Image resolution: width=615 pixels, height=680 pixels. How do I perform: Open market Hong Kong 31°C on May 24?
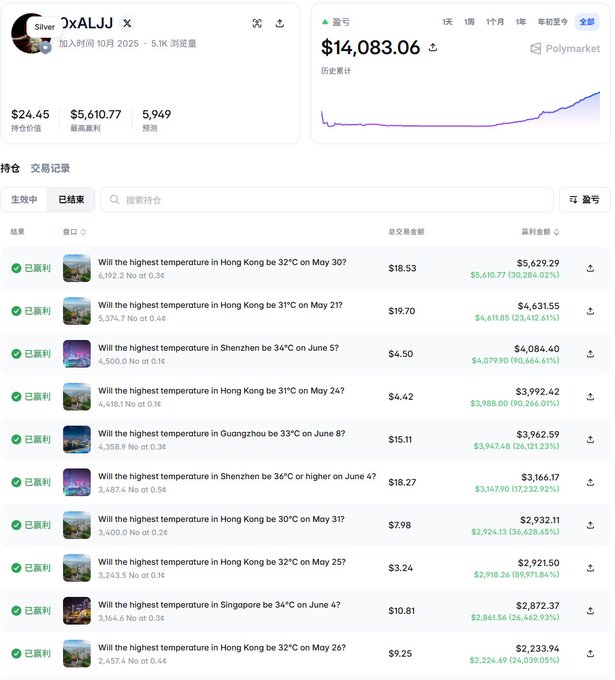(221, 391)
